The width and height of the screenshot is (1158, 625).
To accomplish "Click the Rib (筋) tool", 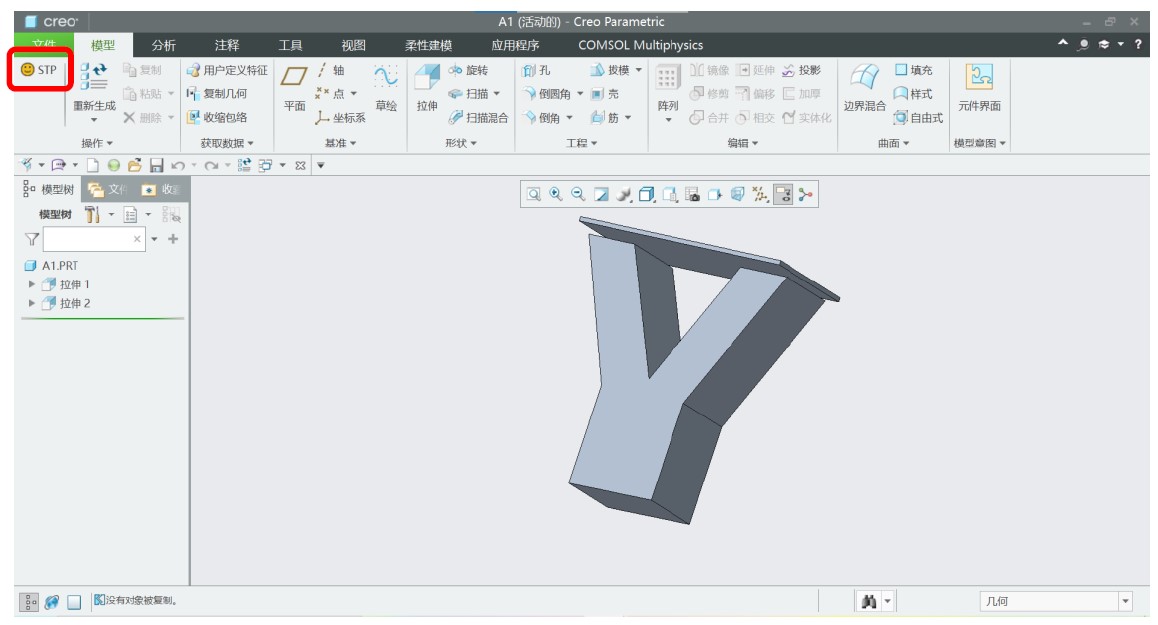I will (x=605, y=117).
